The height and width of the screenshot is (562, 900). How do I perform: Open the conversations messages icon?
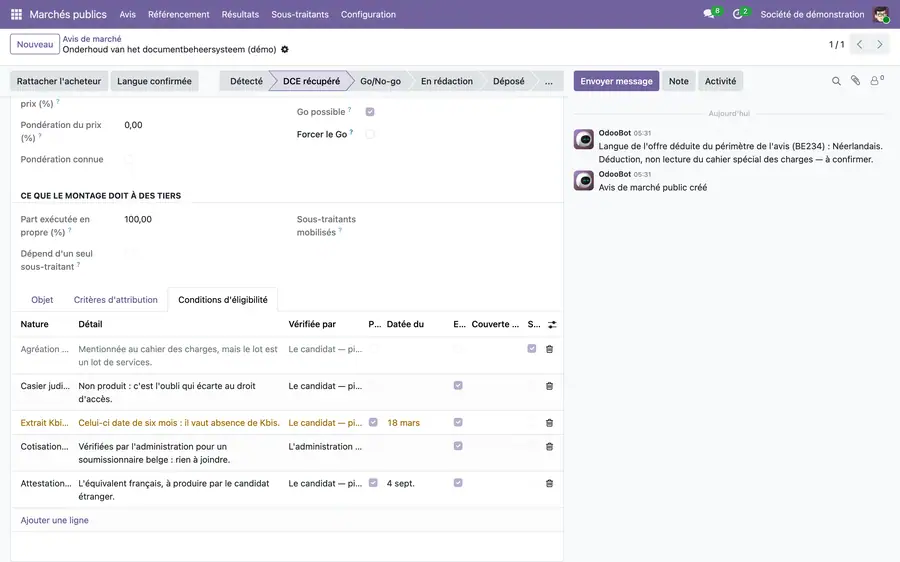tap(709, 14)
